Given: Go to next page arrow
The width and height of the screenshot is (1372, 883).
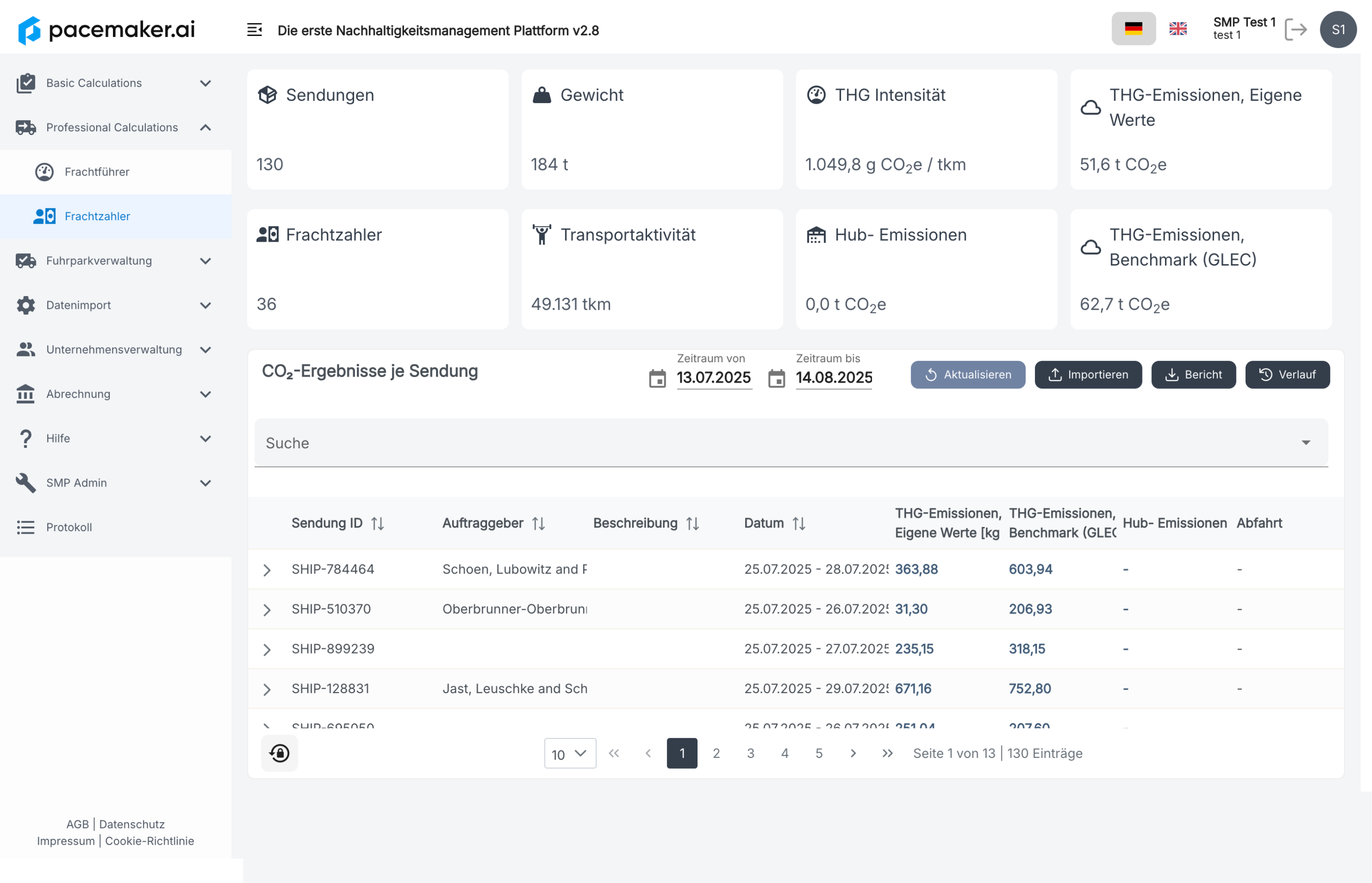Looking at the screenshot, I should (853, 753).
